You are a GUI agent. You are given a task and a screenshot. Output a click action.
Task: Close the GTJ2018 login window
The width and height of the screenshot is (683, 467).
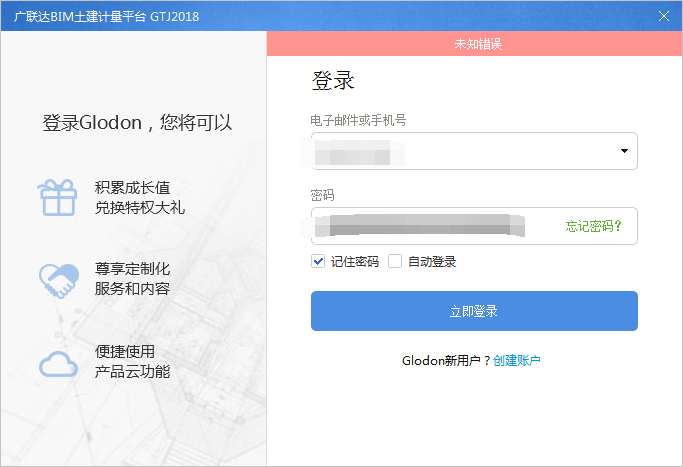click(x=663, y=16)
